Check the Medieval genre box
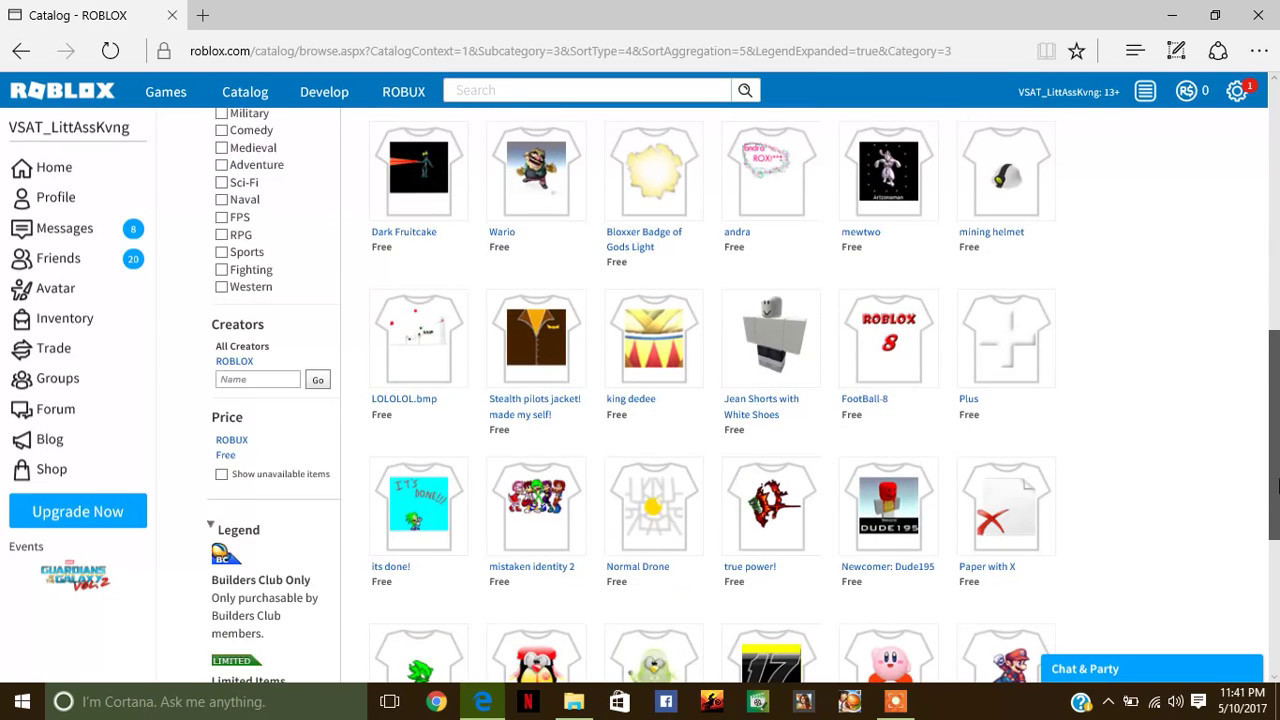 [x=222, y=148]
